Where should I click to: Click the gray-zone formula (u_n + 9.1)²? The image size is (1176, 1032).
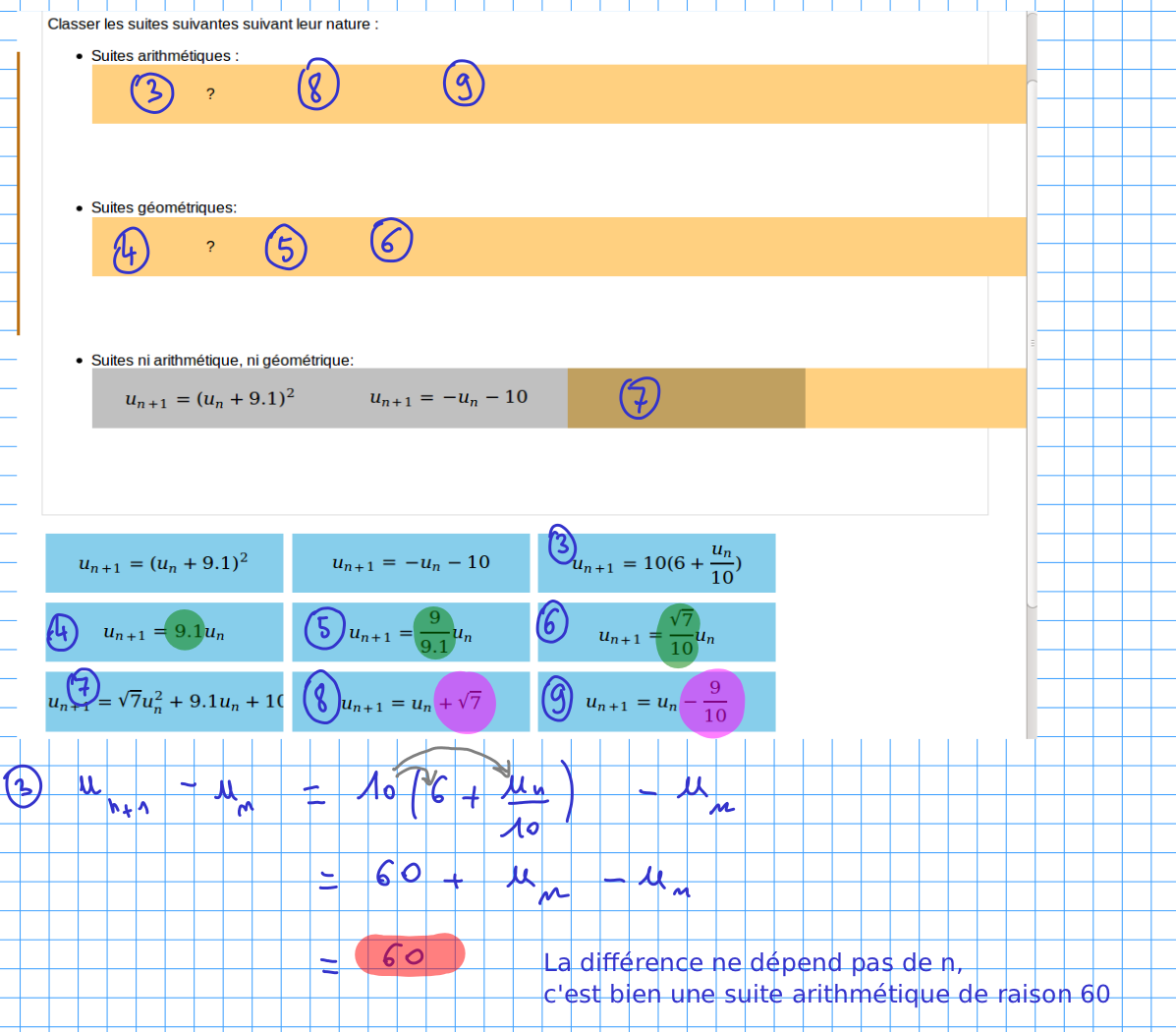[210, 398]
